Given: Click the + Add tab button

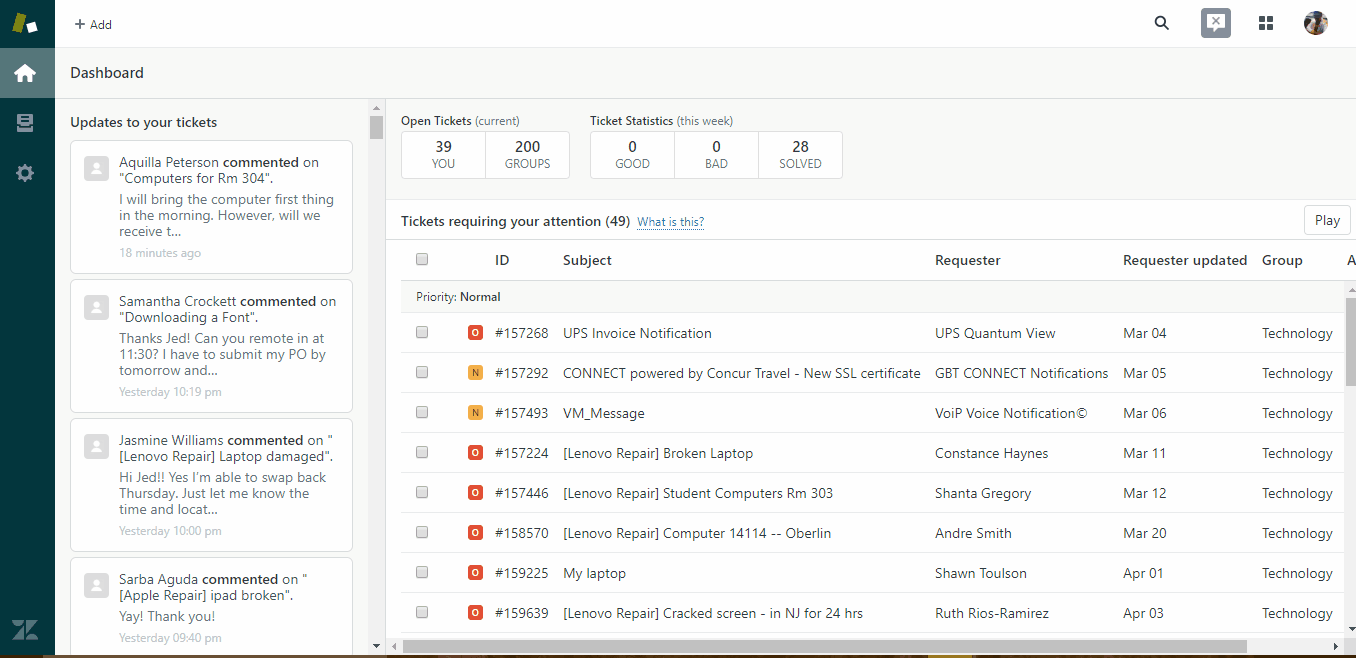Looking at the screenshot, I should (93, 24).
